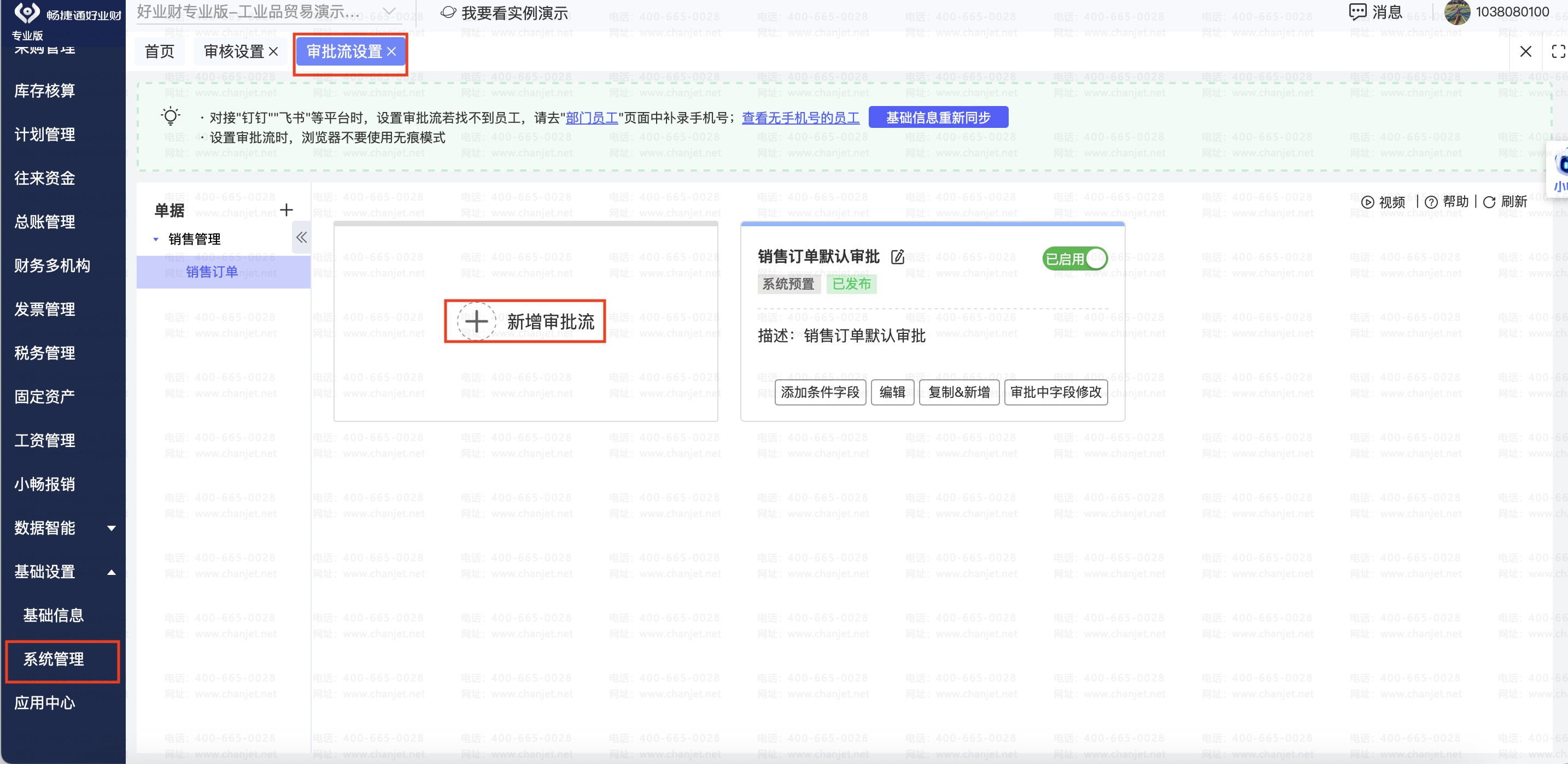Open 系统管理 in the sidebar
The width and height of the screenshot is (1568, 764).
tap(54, 660)
